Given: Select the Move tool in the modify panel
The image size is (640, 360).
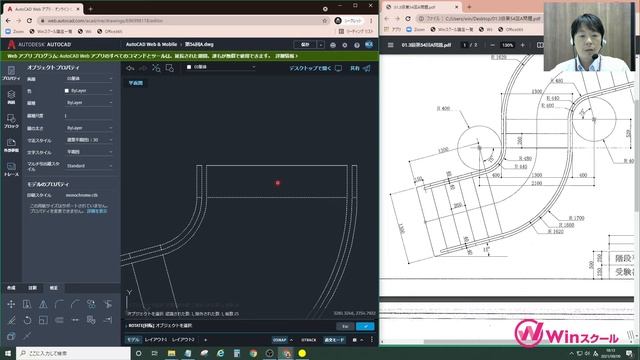Looking at the screenshot, I should tap(11, 304).
